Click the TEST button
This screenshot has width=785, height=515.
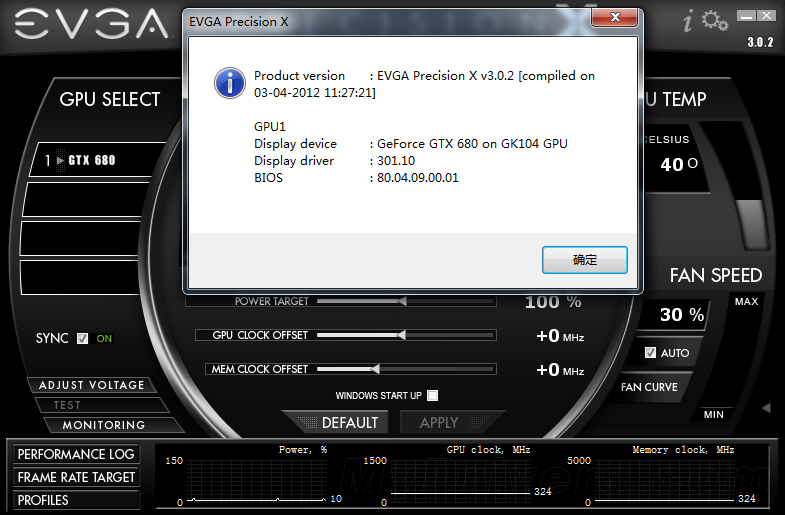(x=100, y=405)
